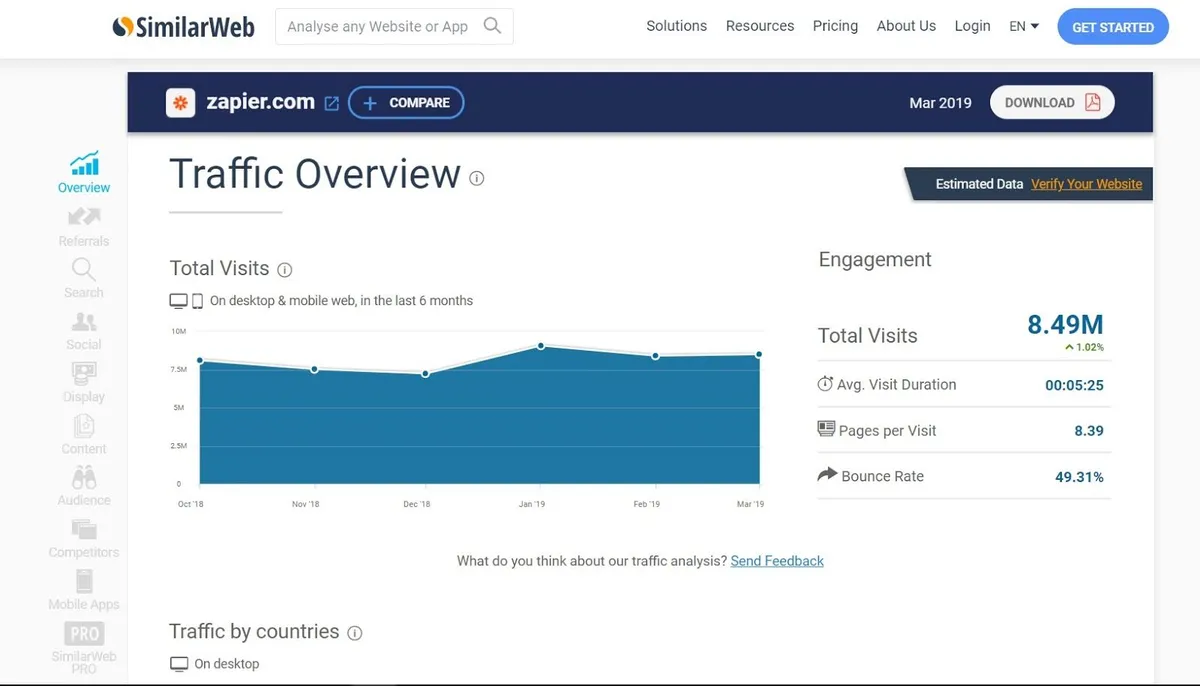
Task: Open the Solutions menu
Action: point(676,26)
